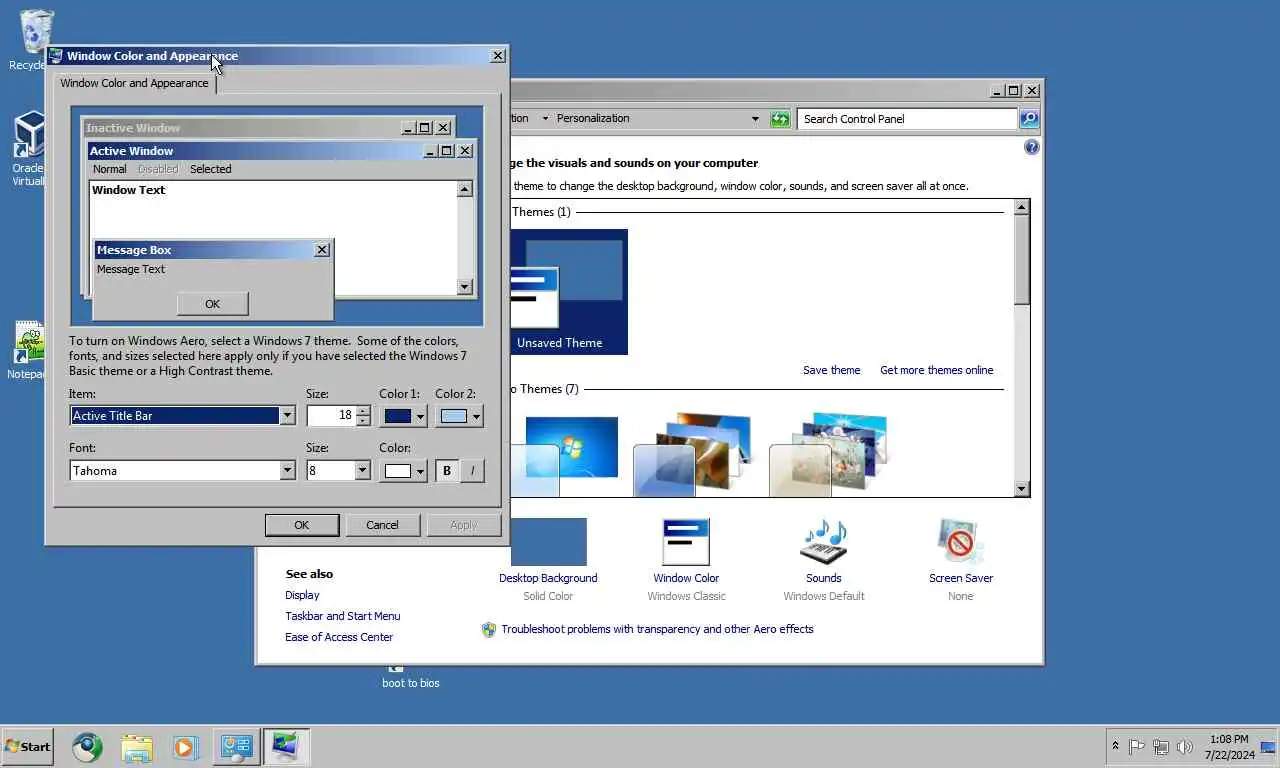Click themes list scroll down arrow
Image resolution: width=1280 pixels, height=768 pixels.
click(1021, 489)
